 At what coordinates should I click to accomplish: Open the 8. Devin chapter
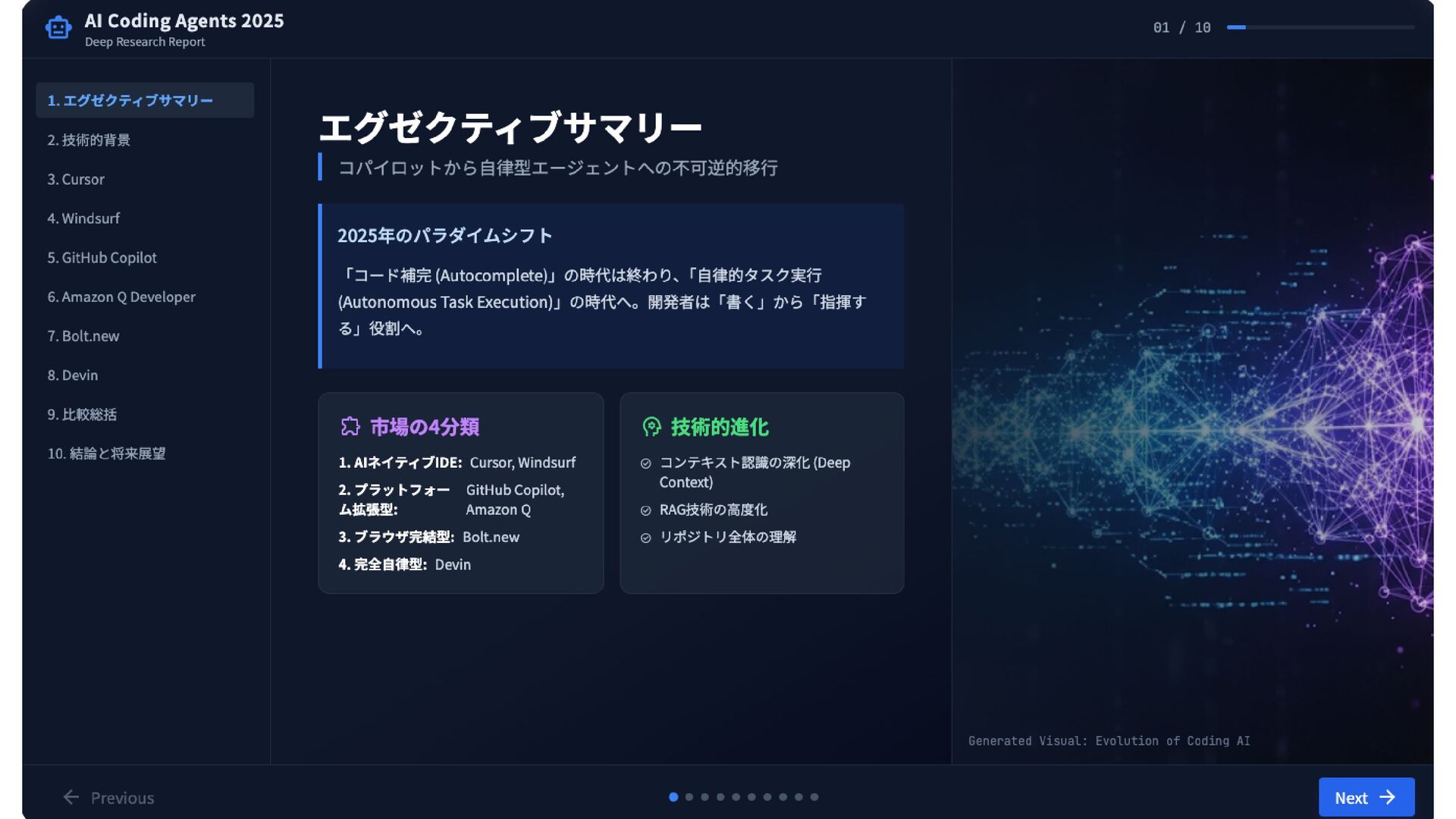pyautogui.click(x=73, y=375)
